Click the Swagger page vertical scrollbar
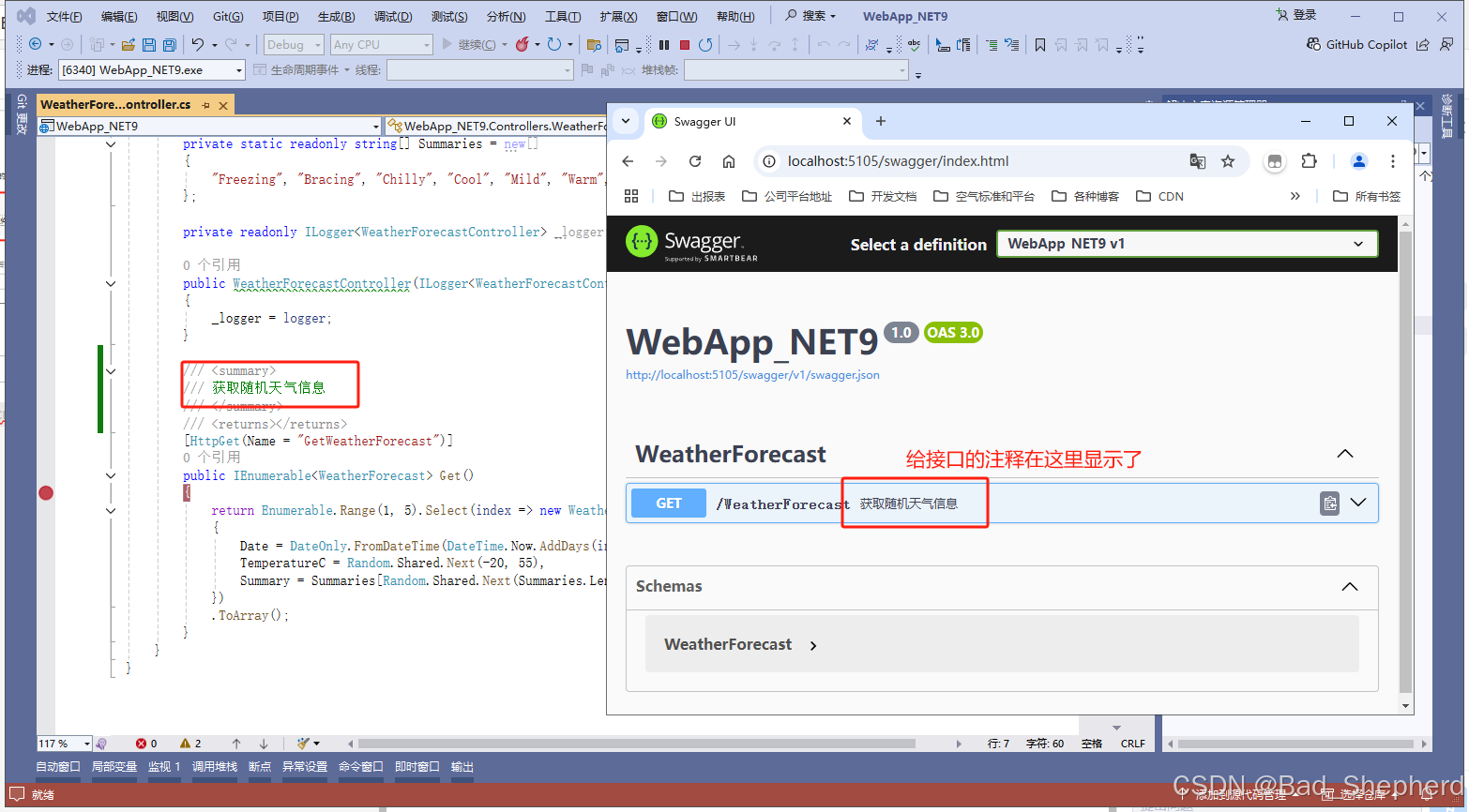1469x812 pixels. click(1405, 464)
